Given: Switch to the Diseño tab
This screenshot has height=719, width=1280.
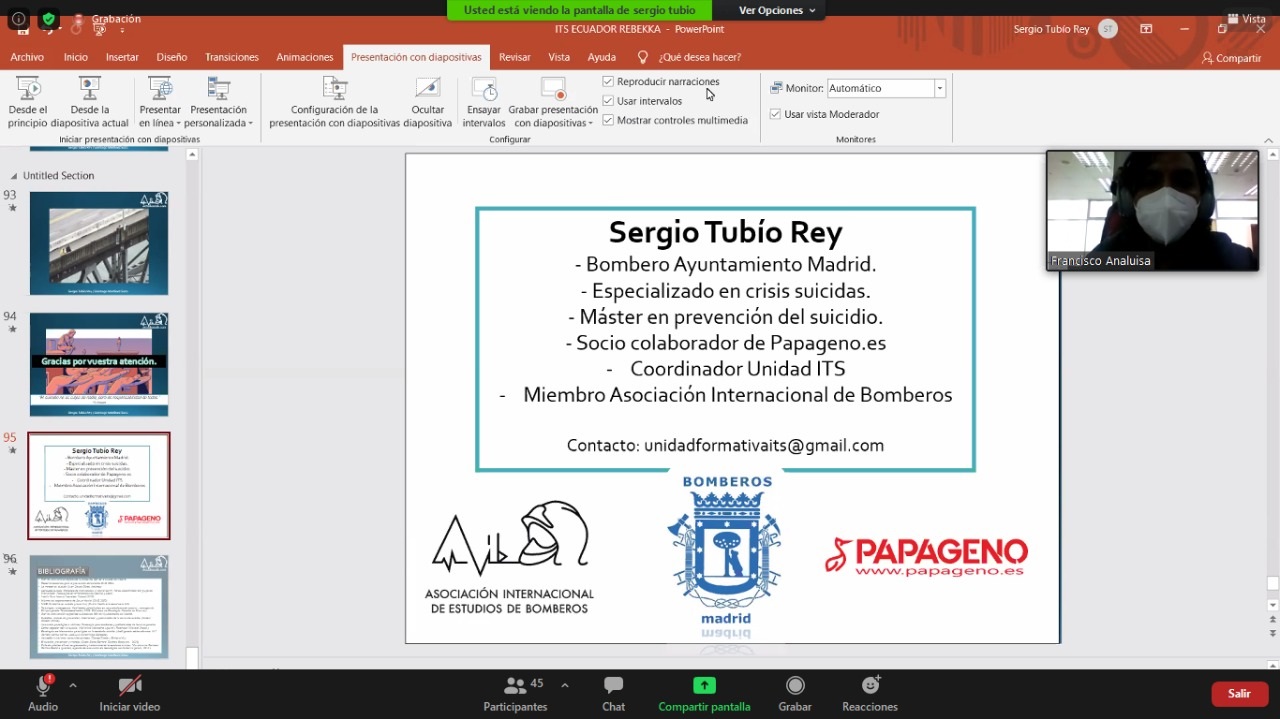Looking at the screenshot, I should 172,57.
